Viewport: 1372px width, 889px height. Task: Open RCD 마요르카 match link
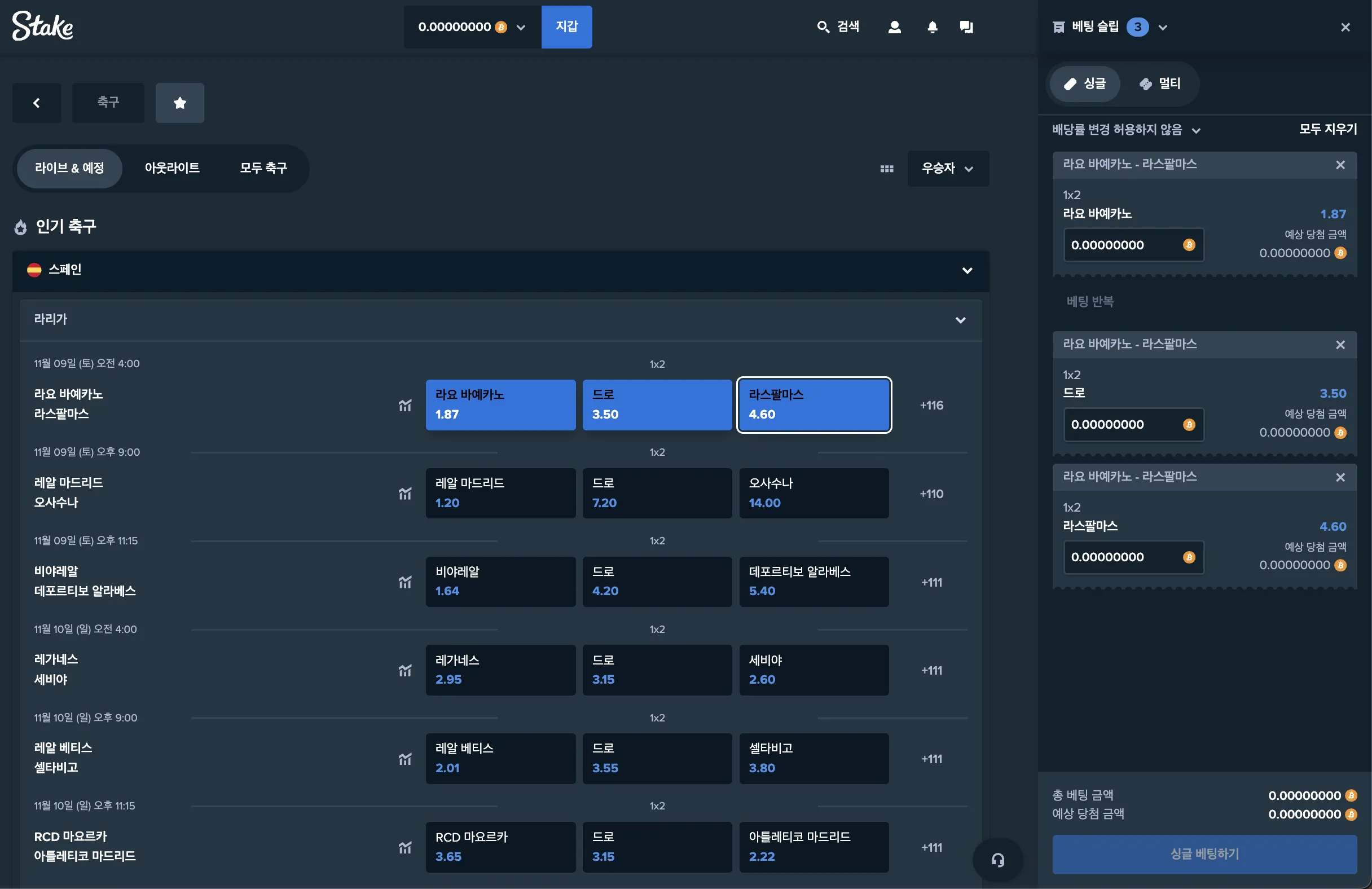pos(85,846)
